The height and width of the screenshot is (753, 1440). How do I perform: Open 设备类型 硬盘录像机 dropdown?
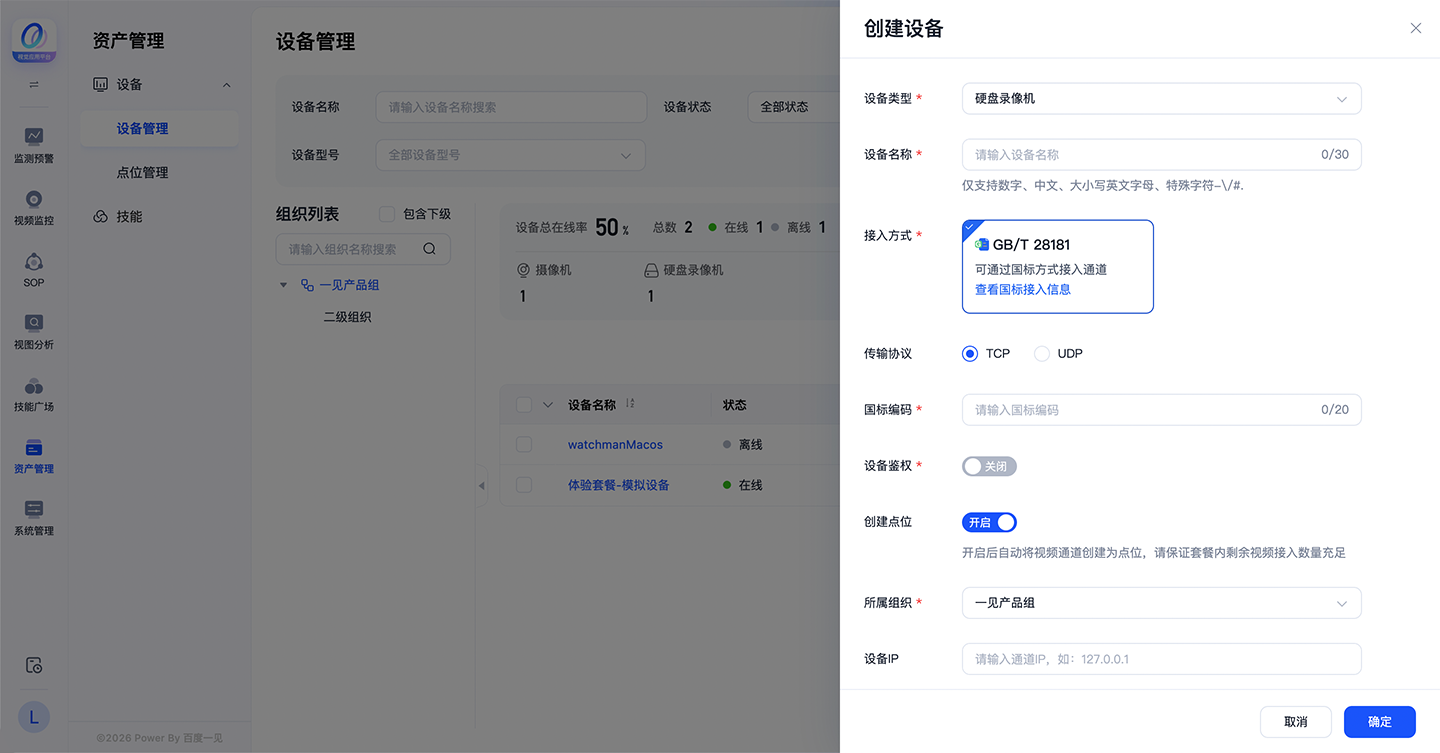(x=1162, y=99)
